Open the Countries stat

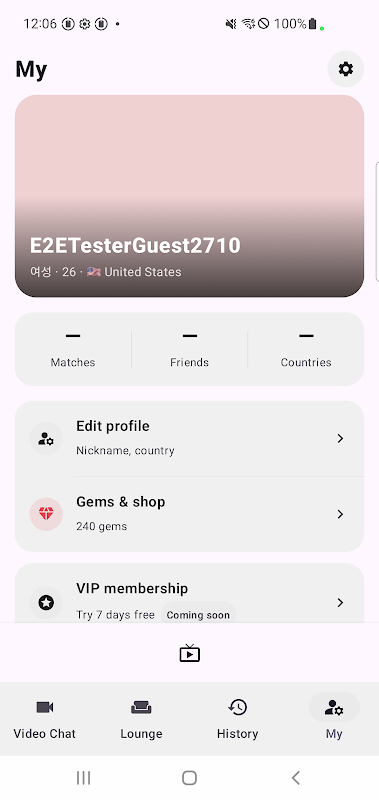pyautogui.click(x=306, y=349)
